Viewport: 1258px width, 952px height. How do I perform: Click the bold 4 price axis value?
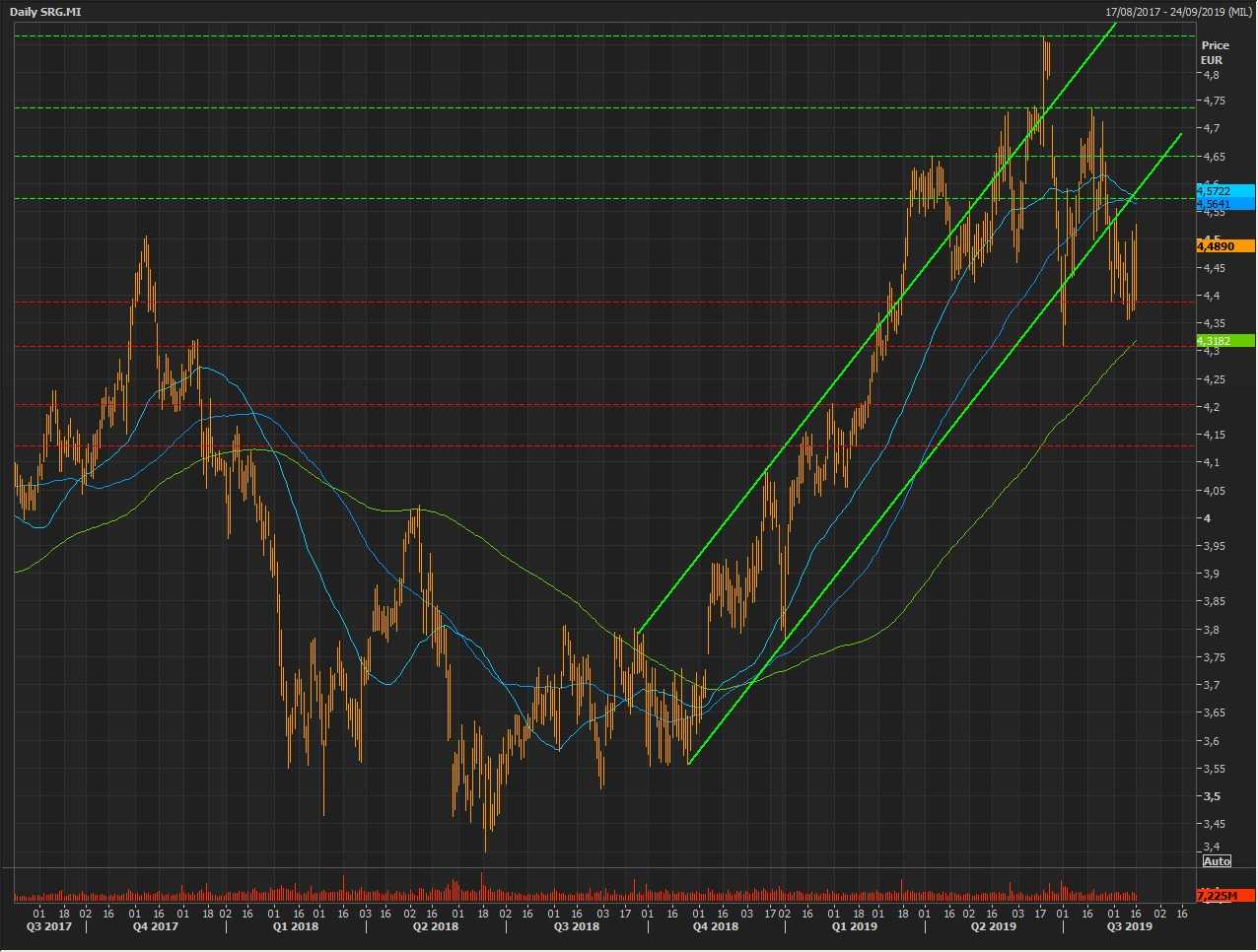pyautogui.click(x=1207, y=518)
